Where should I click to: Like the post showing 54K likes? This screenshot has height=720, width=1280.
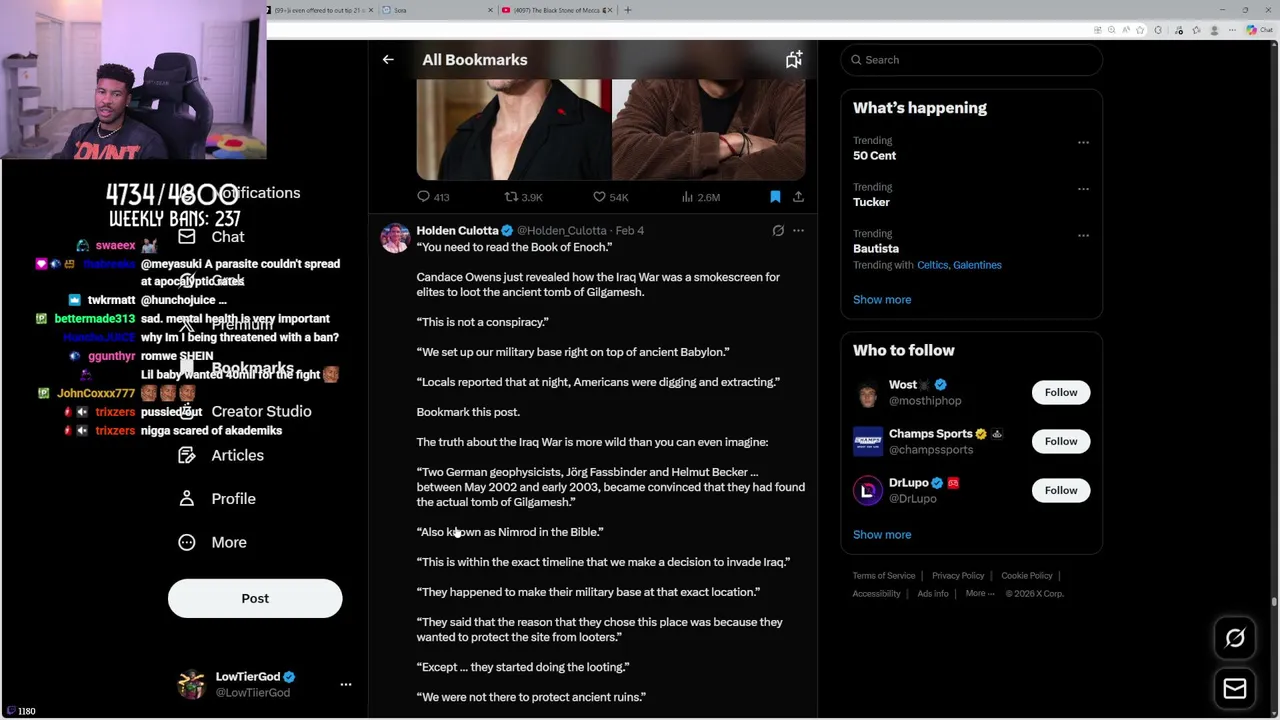pyautogui.click(x=610, y=197)
